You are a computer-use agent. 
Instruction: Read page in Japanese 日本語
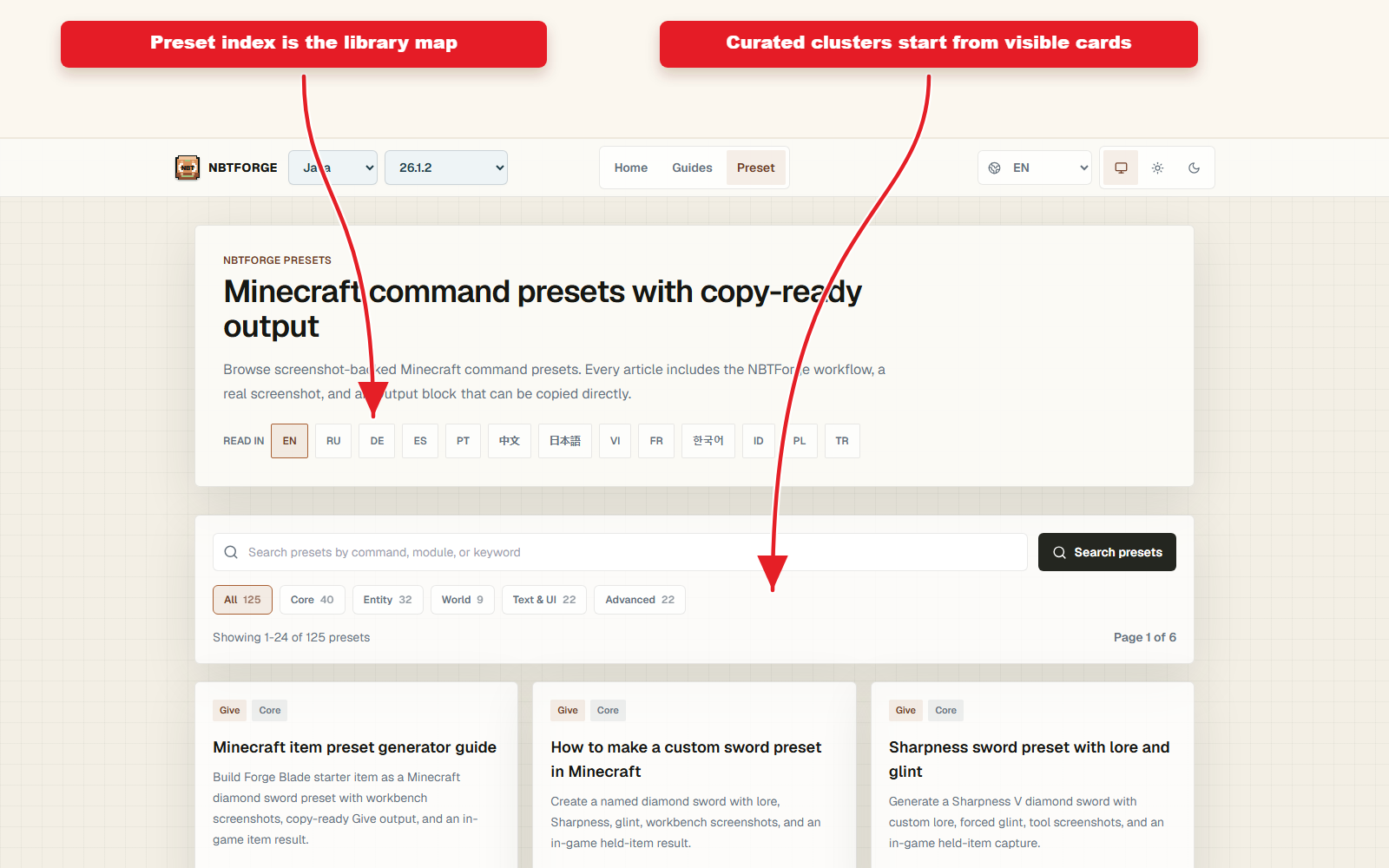coord(565,441)
